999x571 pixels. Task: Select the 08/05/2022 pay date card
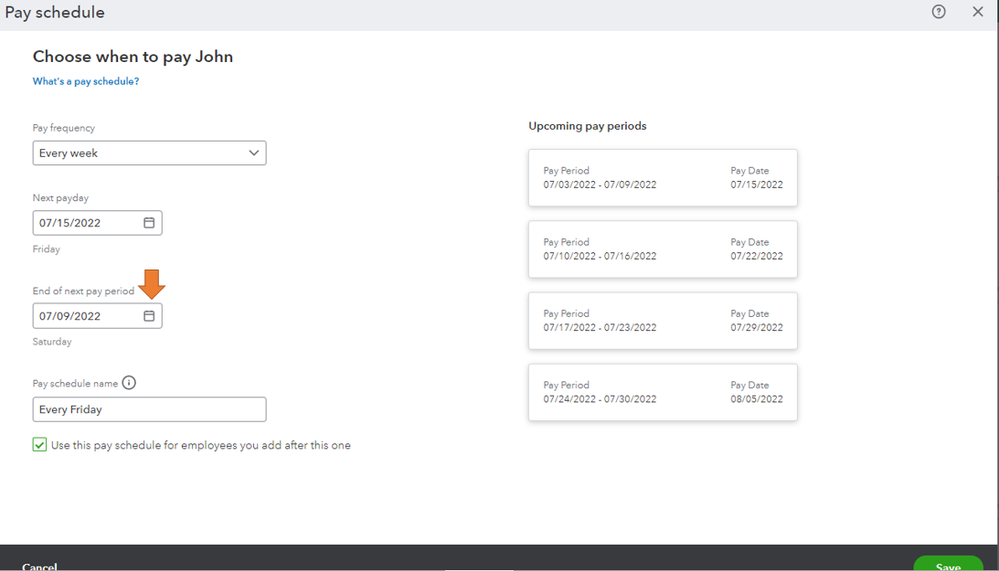coord(662,392)
